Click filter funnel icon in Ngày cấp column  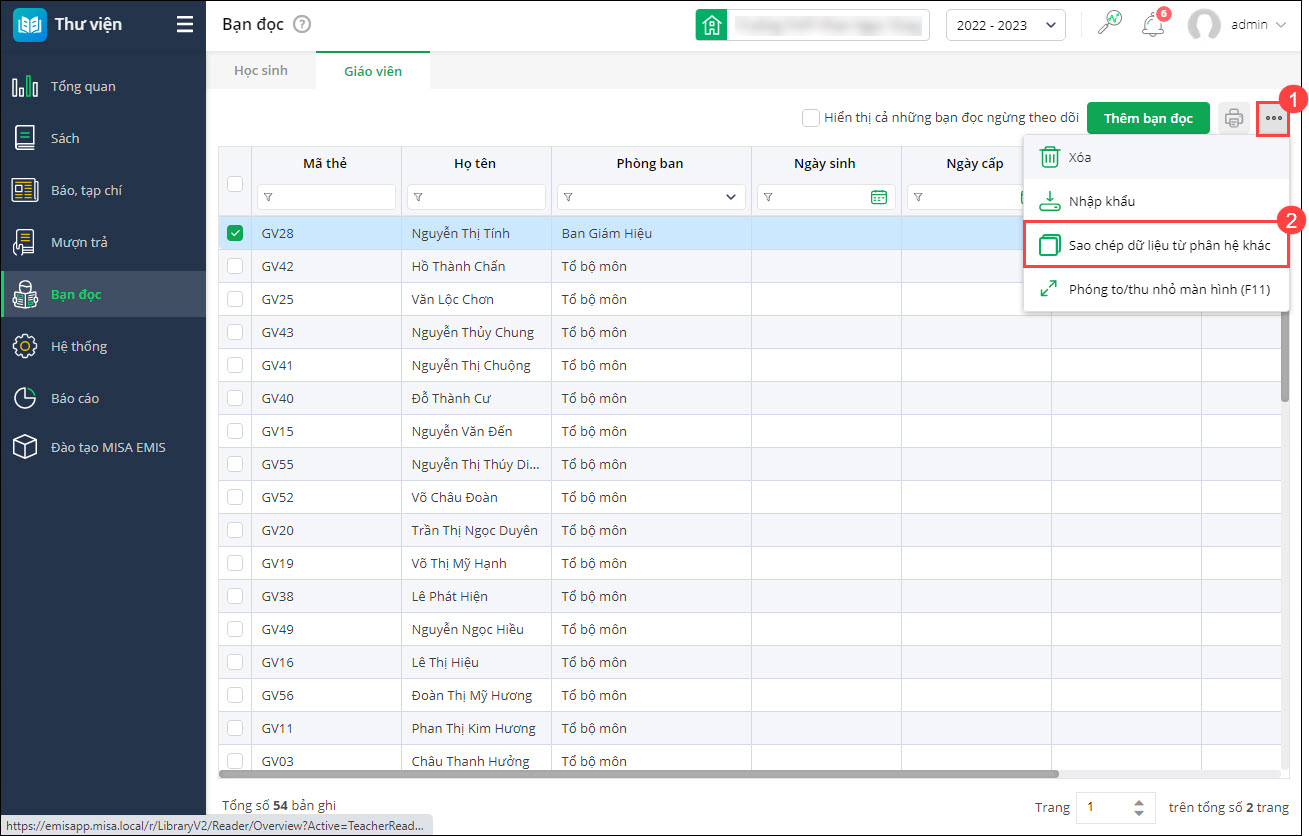point(918,197)
